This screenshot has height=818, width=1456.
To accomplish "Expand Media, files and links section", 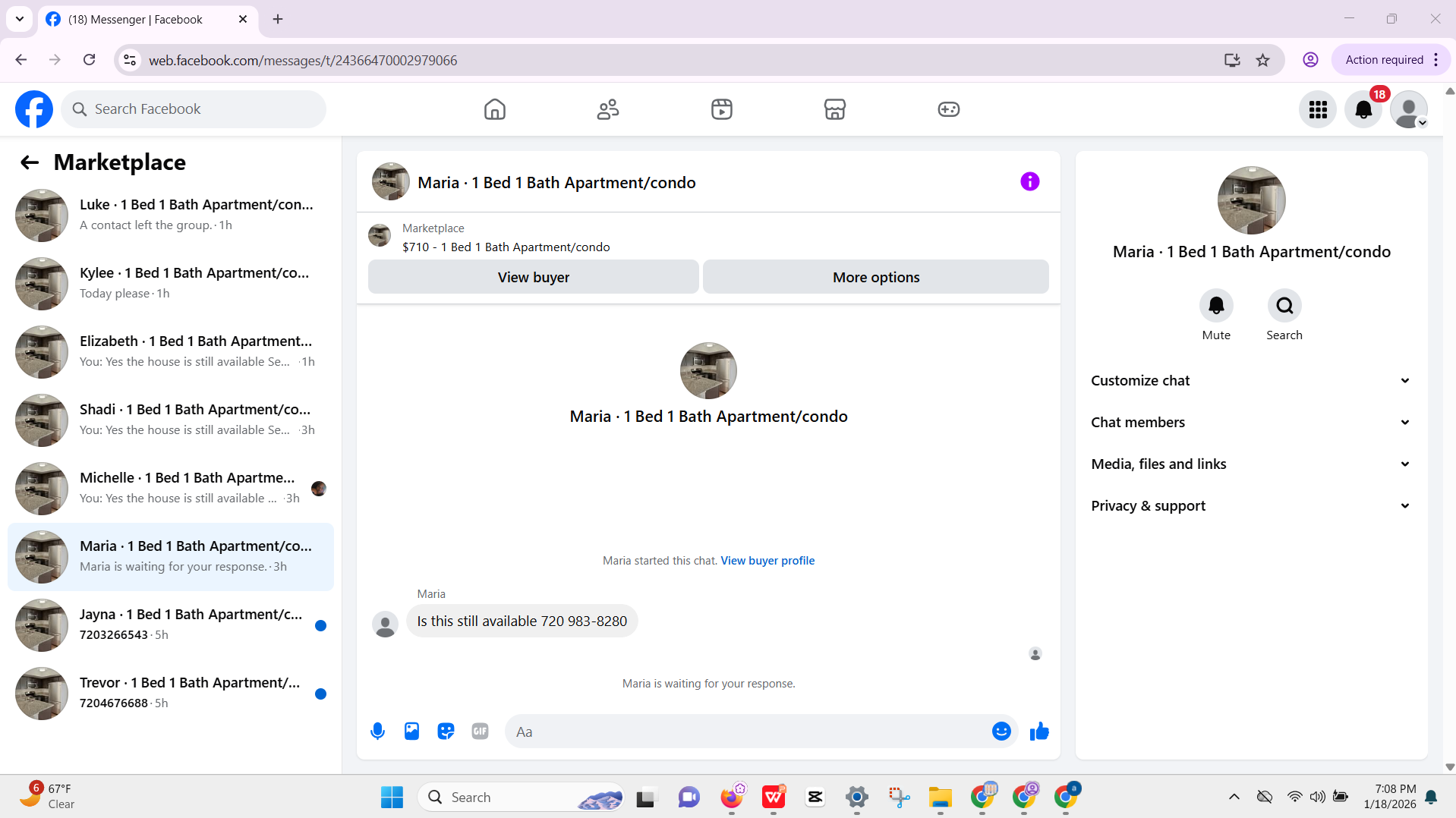I will (x=1251, y=464).
